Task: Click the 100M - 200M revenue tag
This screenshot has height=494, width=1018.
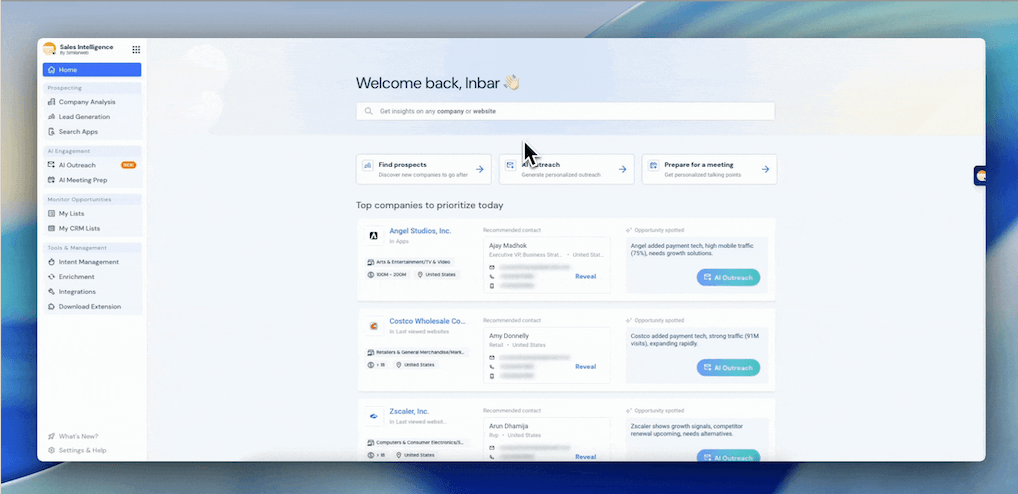Action: 387,275
